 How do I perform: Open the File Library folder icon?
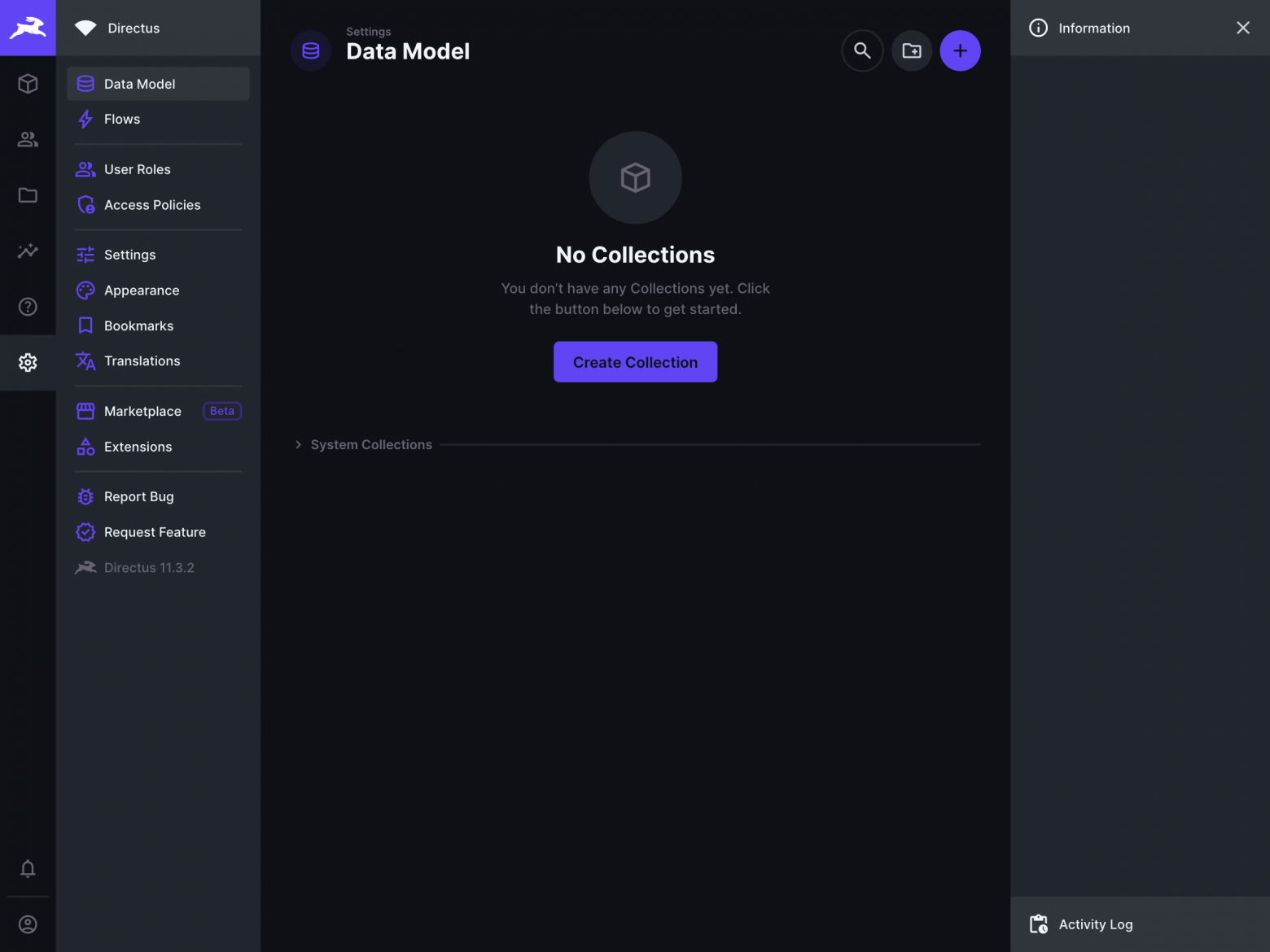[28, 195]
